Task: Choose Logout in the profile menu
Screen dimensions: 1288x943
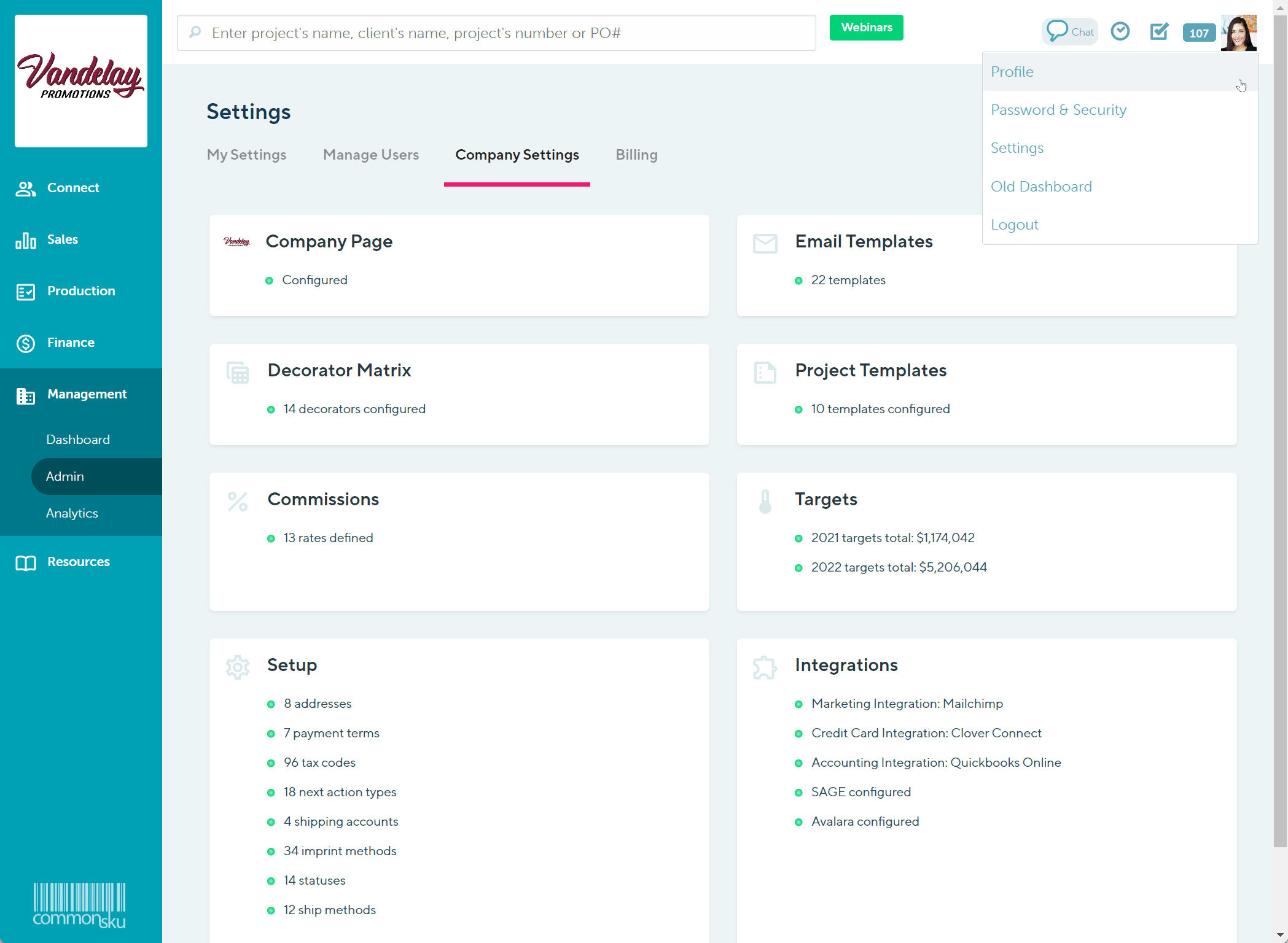Action: (1014, 225)
